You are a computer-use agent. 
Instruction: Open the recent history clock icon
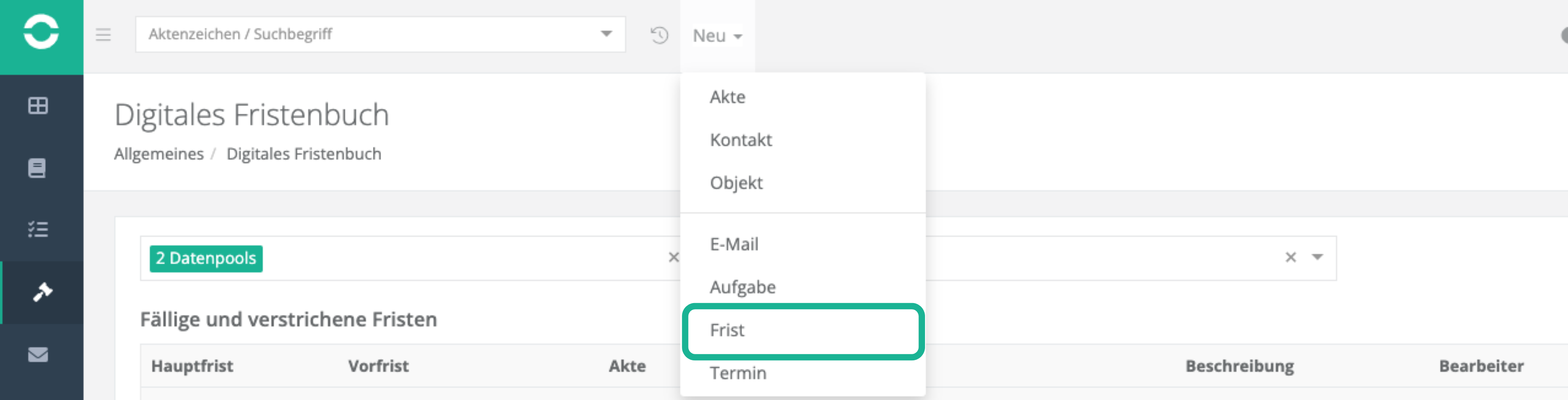click(x=659, y=35)
